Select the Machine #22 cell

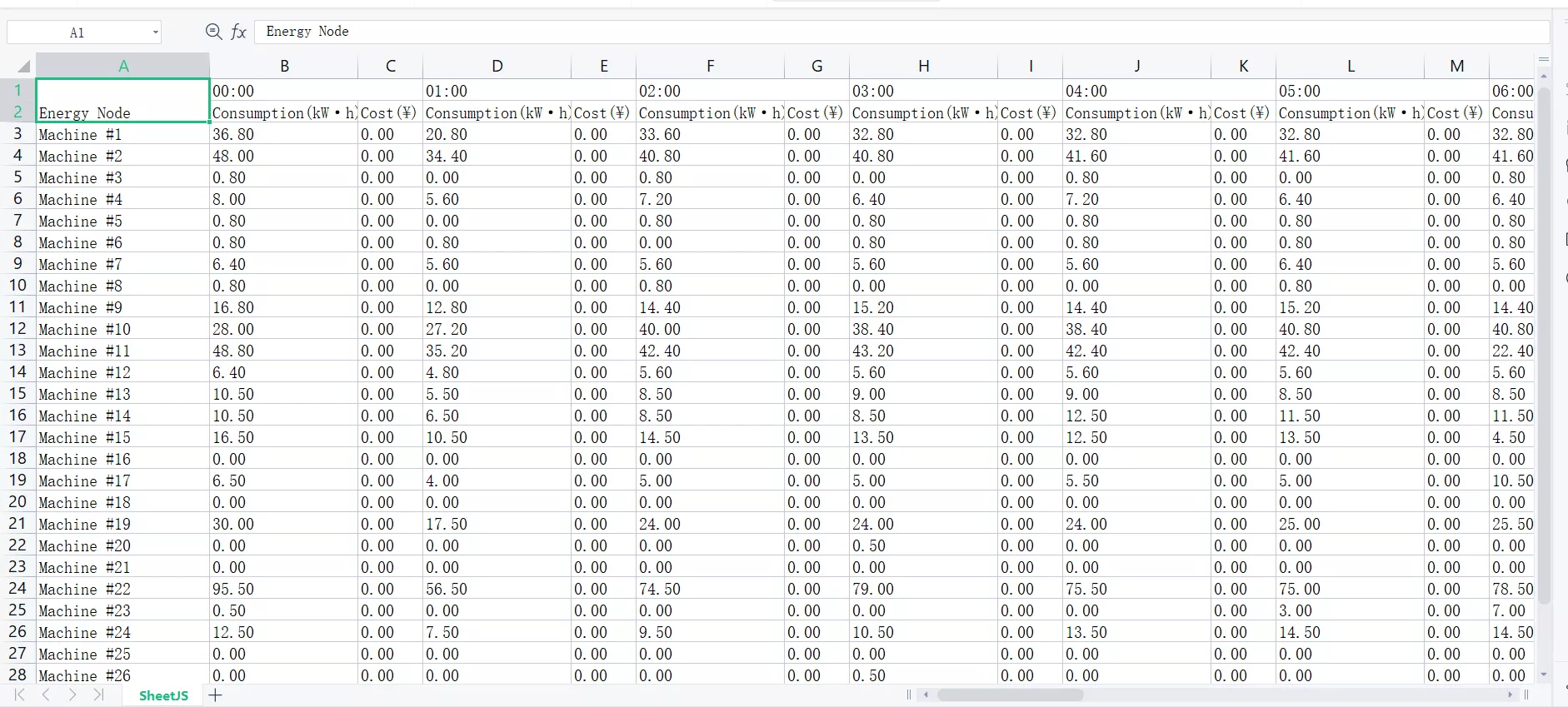point(122,589)
